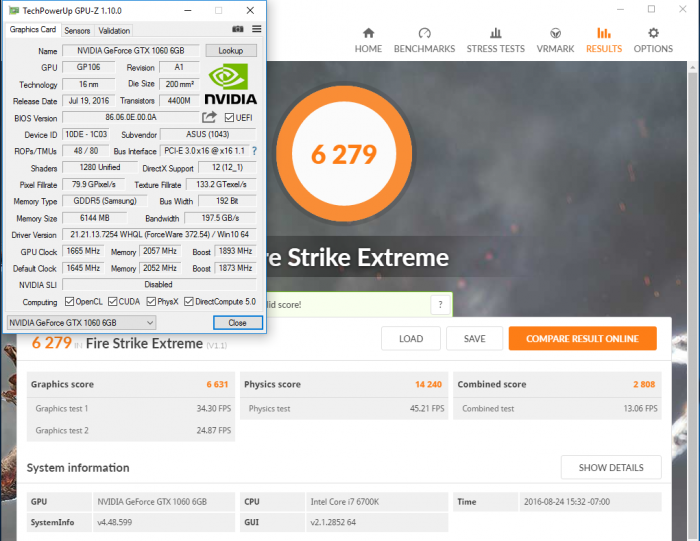Click the Lookup button

point(231,50)
